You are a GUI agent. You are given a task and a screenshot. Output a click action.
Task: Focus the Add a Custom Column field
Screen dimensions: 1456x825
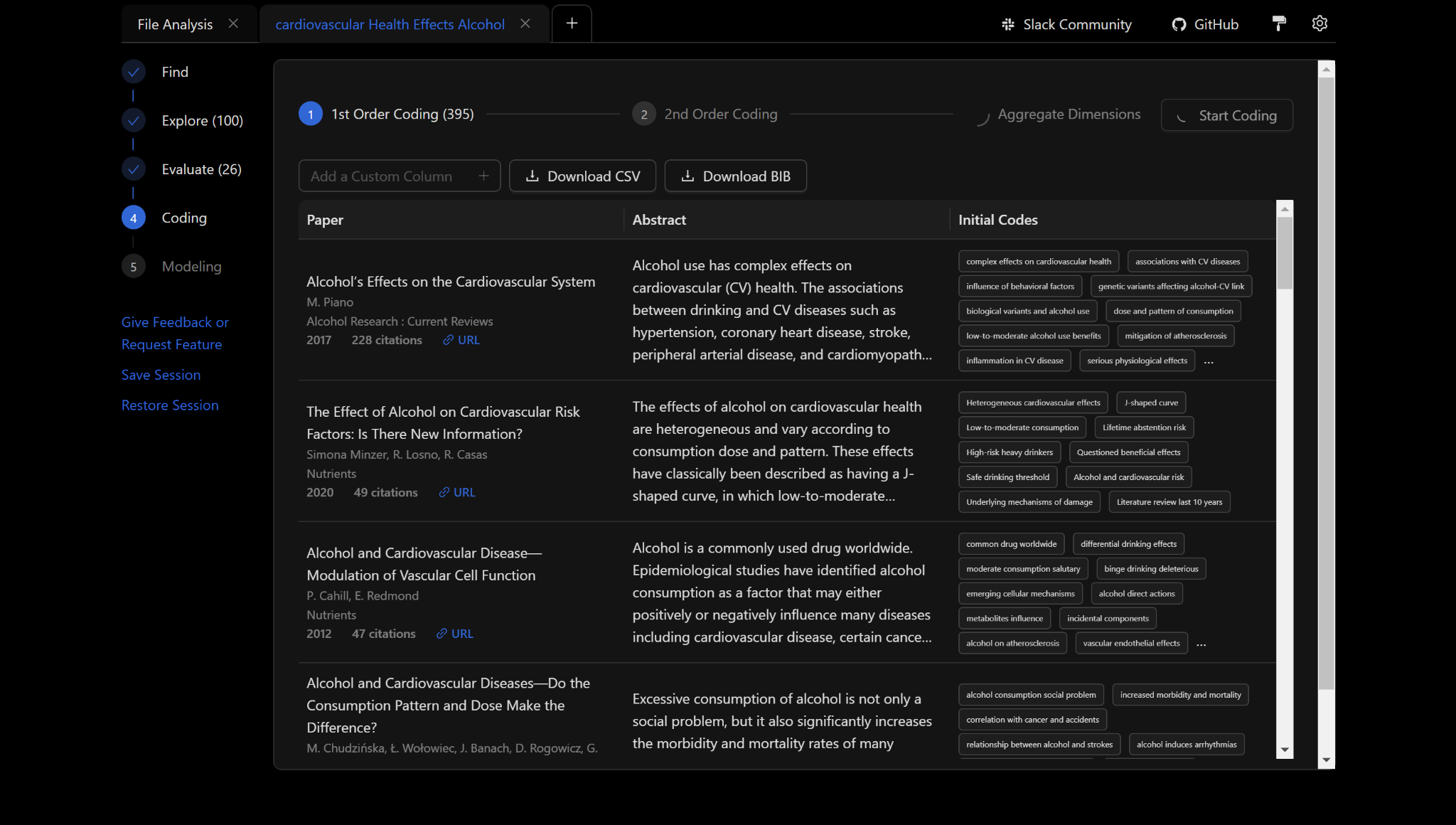click(x=400, y=176)
